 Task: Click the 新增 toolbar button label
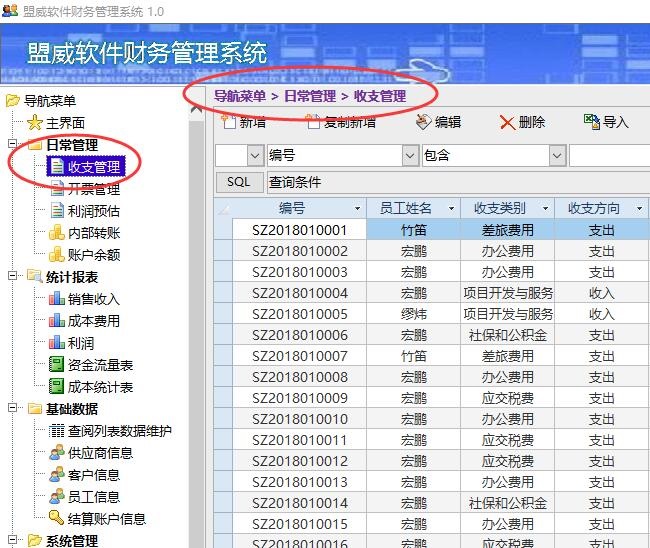[x=252, y=122]
